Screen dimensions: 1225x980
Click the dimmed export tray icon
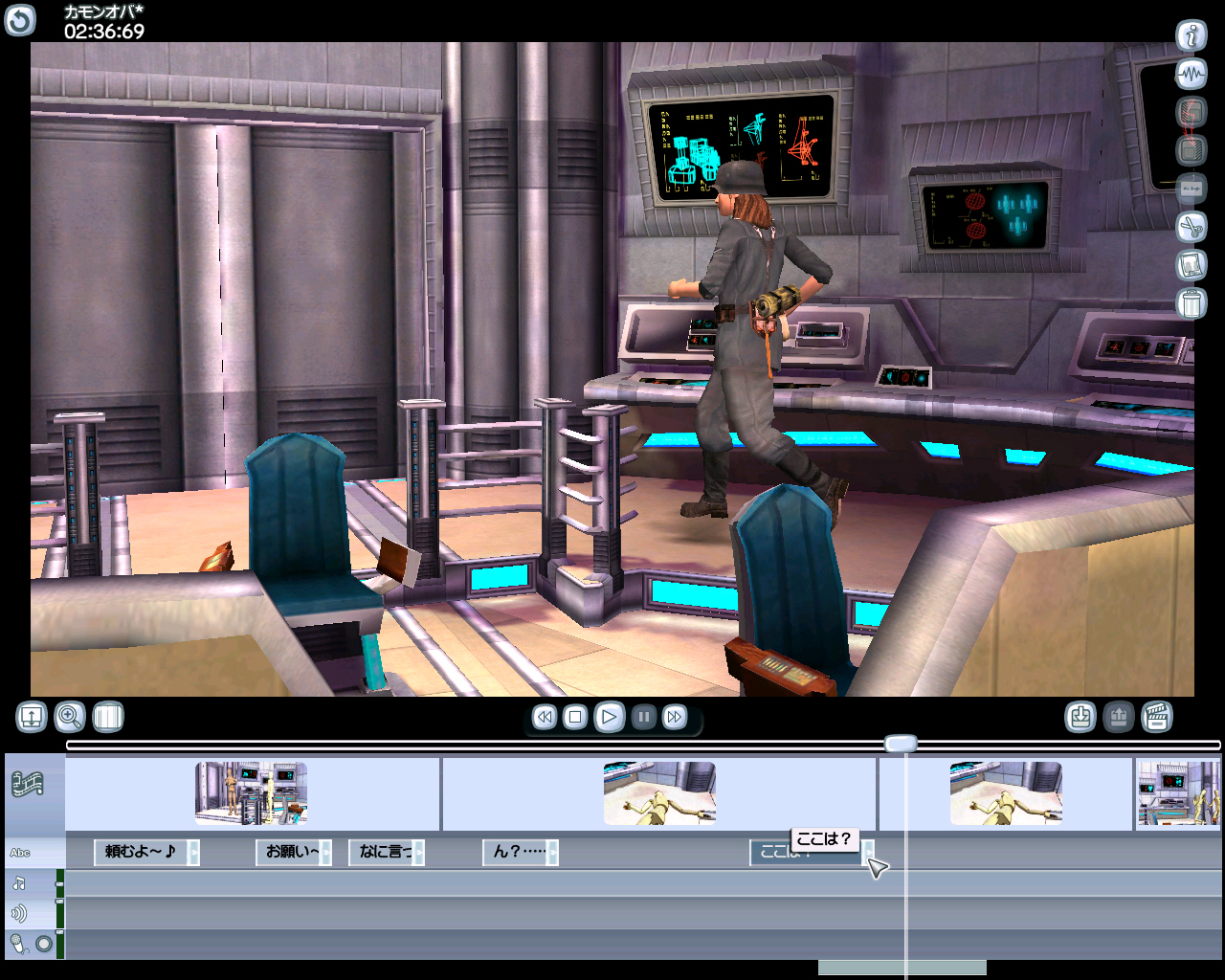click(1119, 717)
